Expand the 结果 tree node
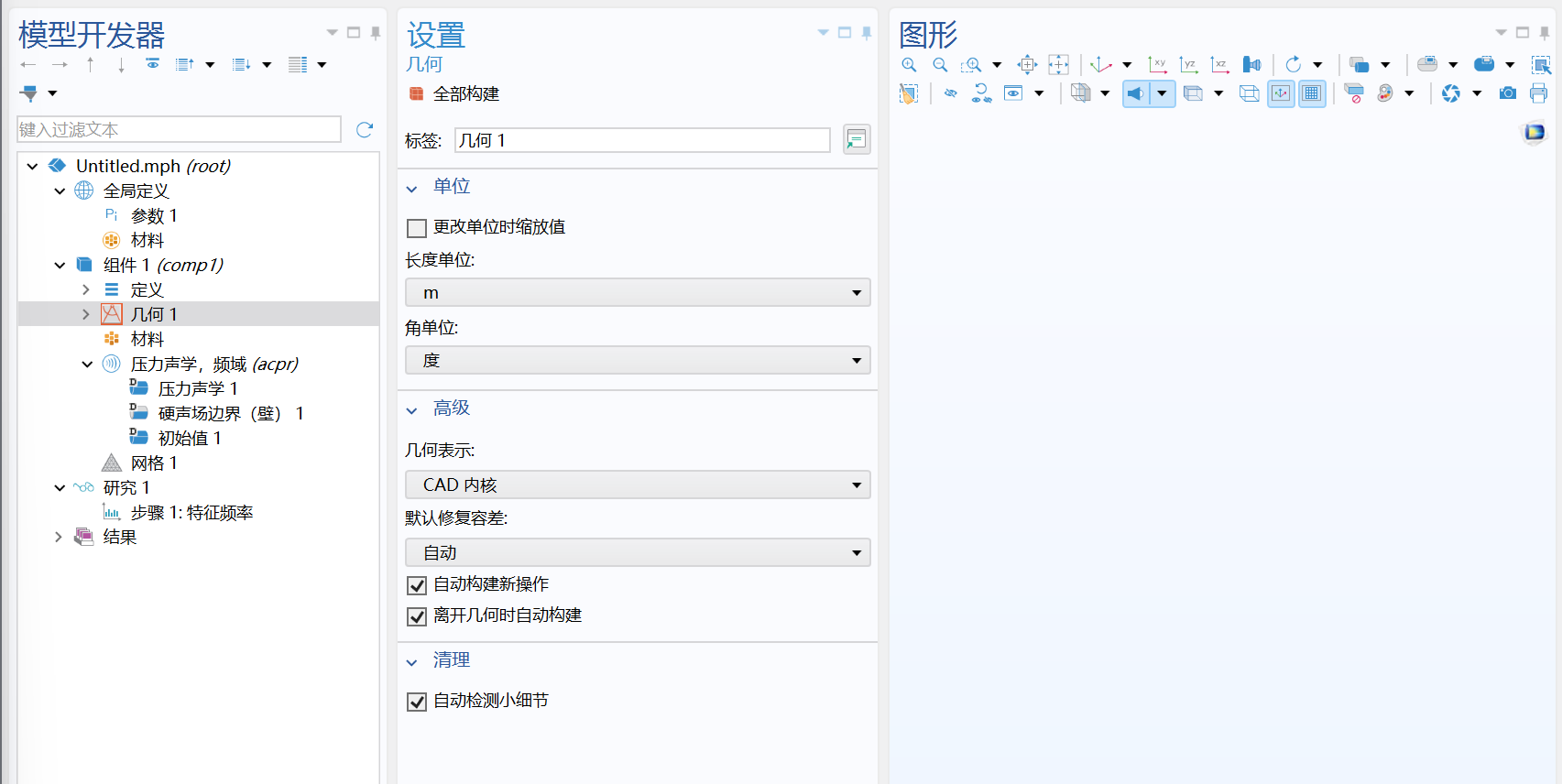 59,538
